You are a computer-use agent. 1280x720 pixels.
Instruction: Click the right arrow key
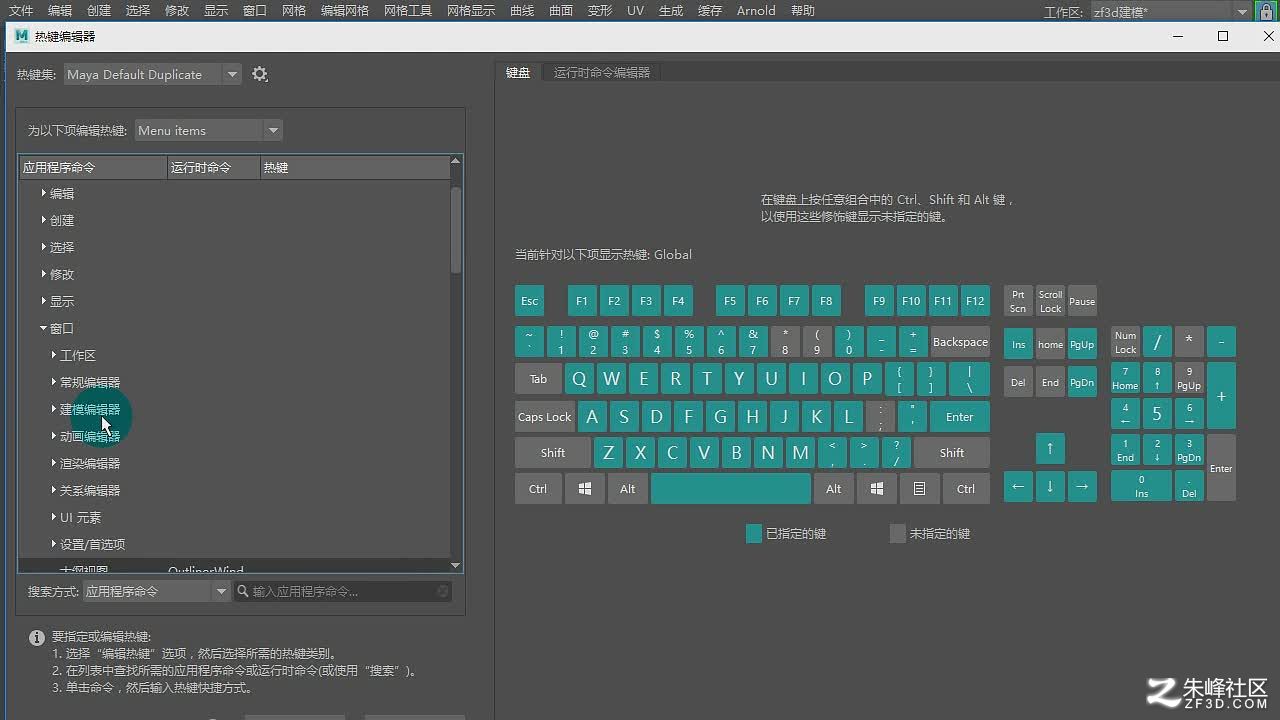[1082, 487]
